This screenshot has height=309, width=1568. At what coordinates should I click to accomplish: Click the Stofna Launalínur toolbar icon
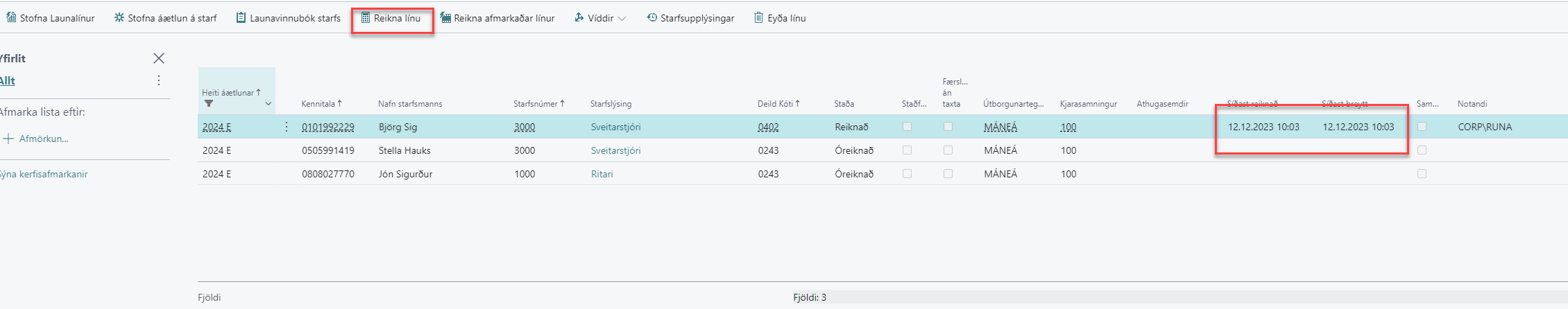pos(11,18)
